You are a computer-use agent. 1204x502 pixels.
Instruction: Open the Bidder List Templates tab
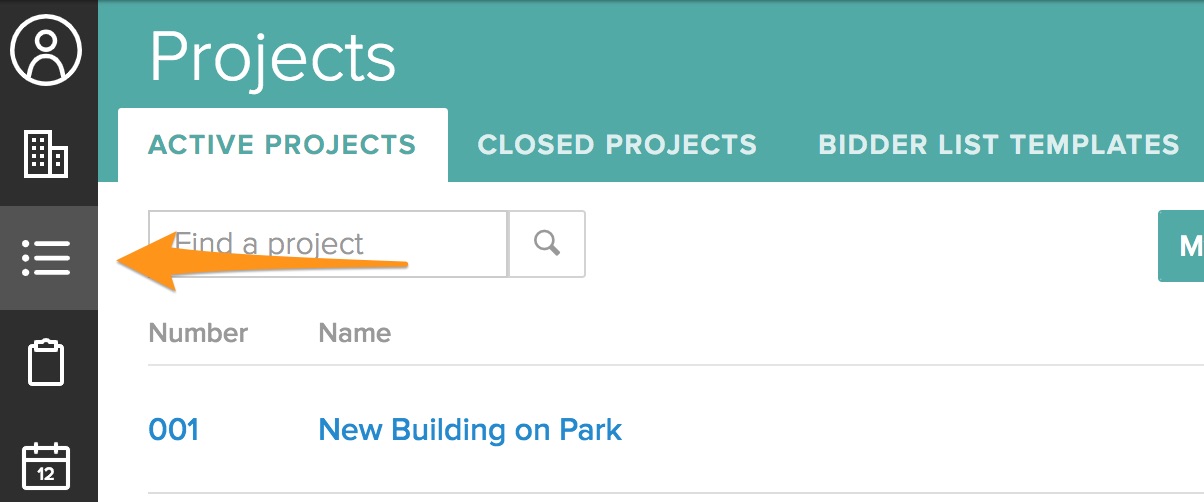[998, 145]
